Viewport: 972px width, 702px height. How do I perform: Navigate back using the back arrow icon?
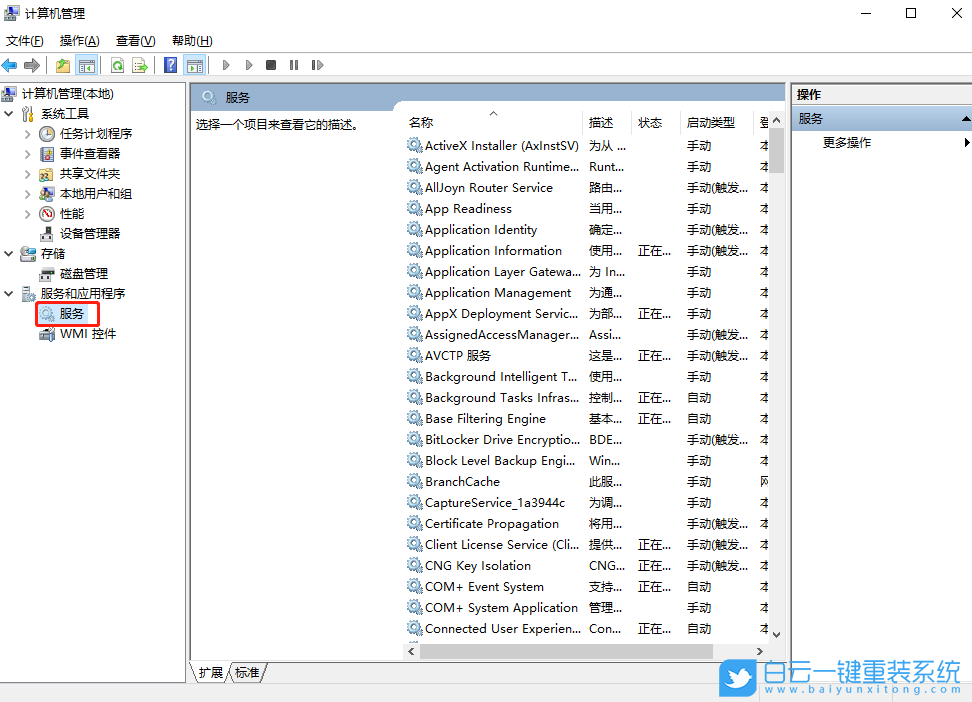10,64
